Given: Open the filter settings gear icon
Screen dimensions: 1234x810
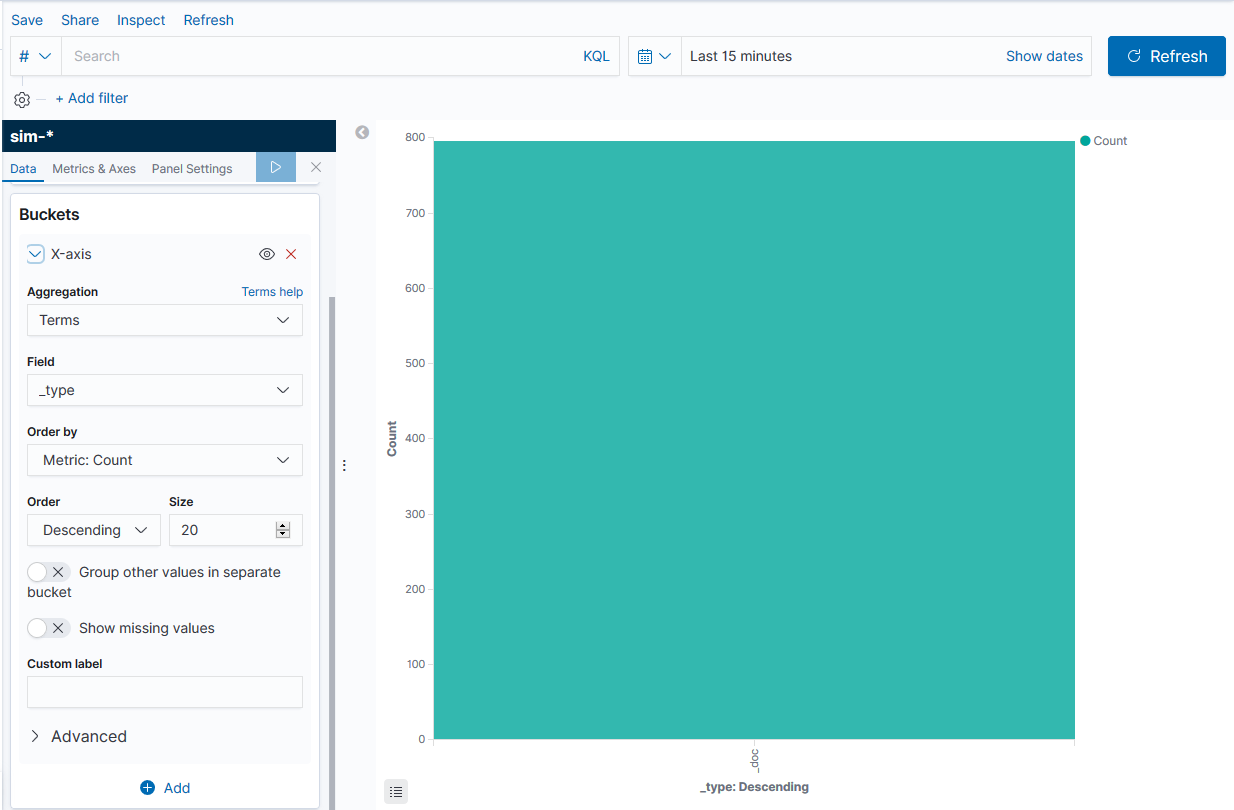Looking at the screenshot, I should [22, 98].
